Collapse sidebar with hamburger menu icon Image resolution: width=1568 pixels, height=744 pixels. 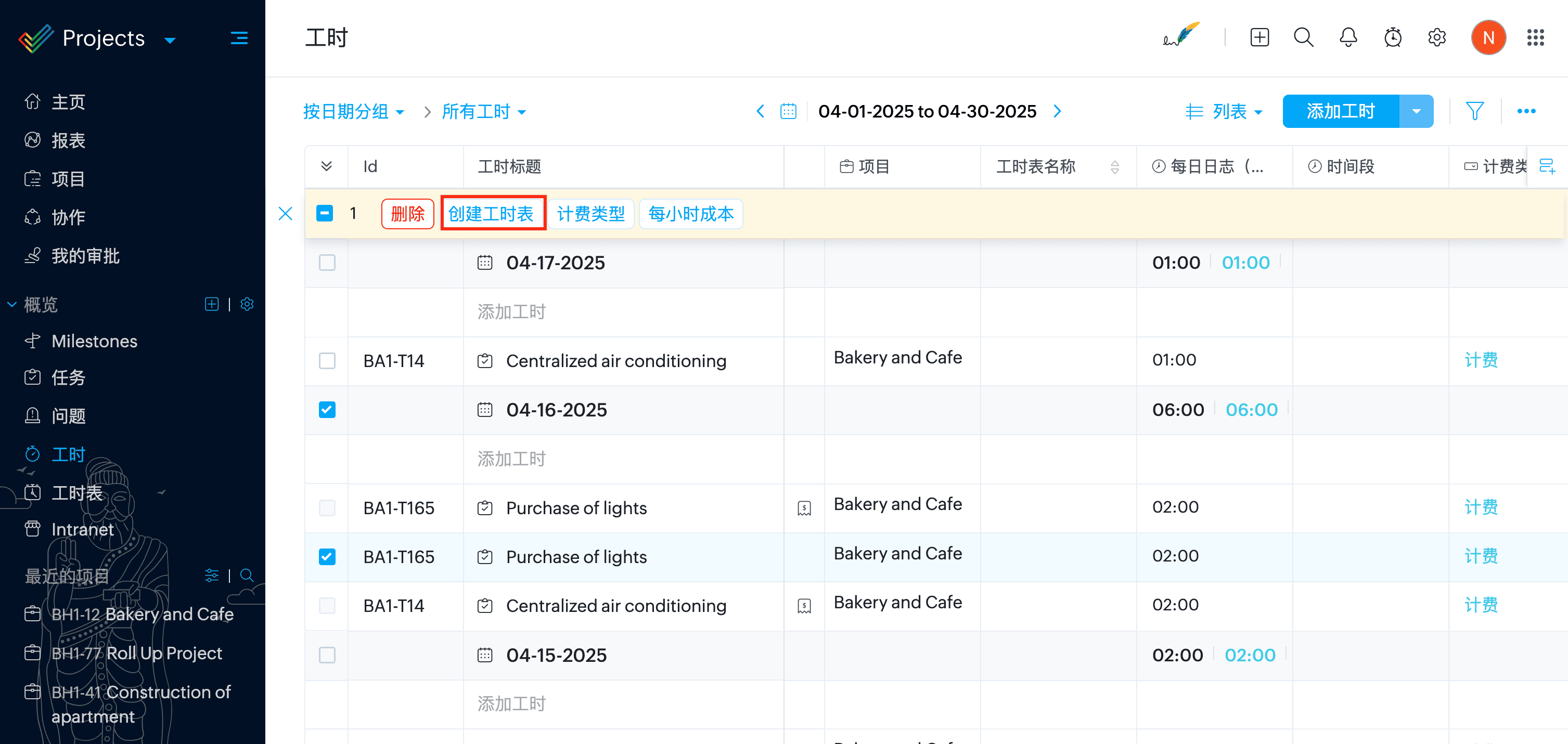point(239,38)
